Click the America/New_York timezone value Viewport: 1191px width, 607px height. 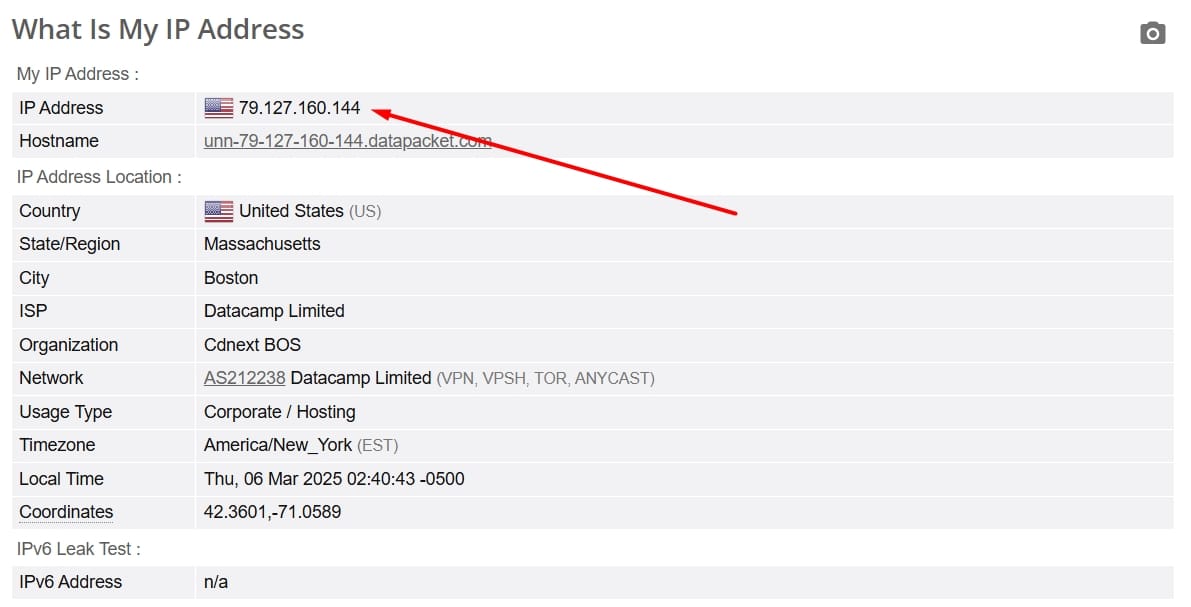tap(278, 445)
